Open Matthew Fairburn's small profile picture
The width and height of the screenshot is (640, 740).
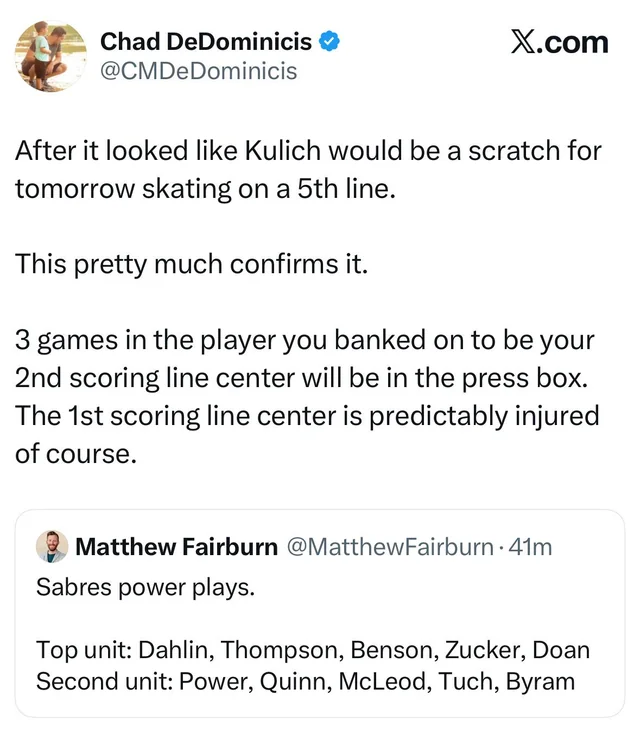click(x=52, y=547)
